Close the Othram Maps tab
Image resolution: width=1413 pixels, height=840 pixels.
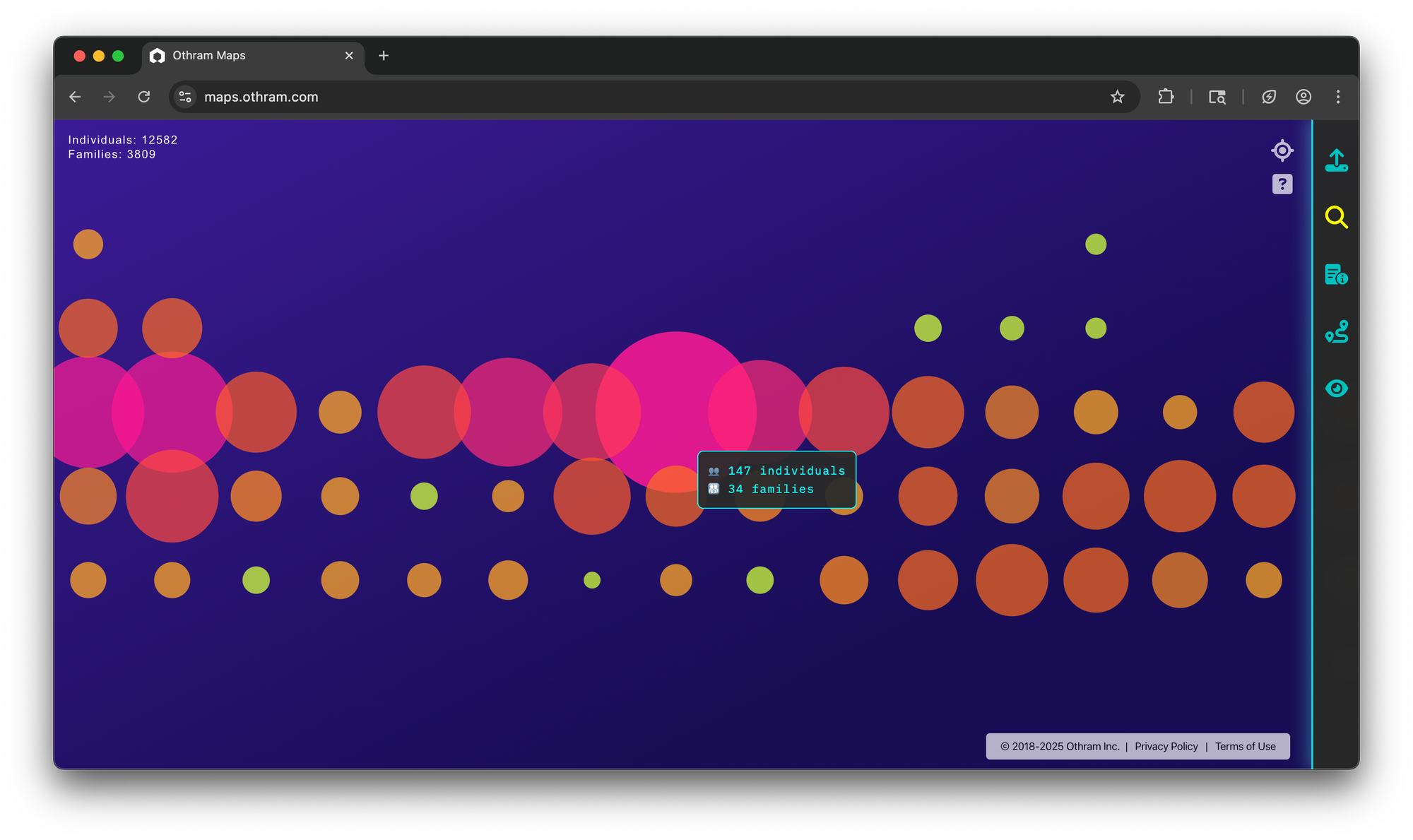(349, 56)
